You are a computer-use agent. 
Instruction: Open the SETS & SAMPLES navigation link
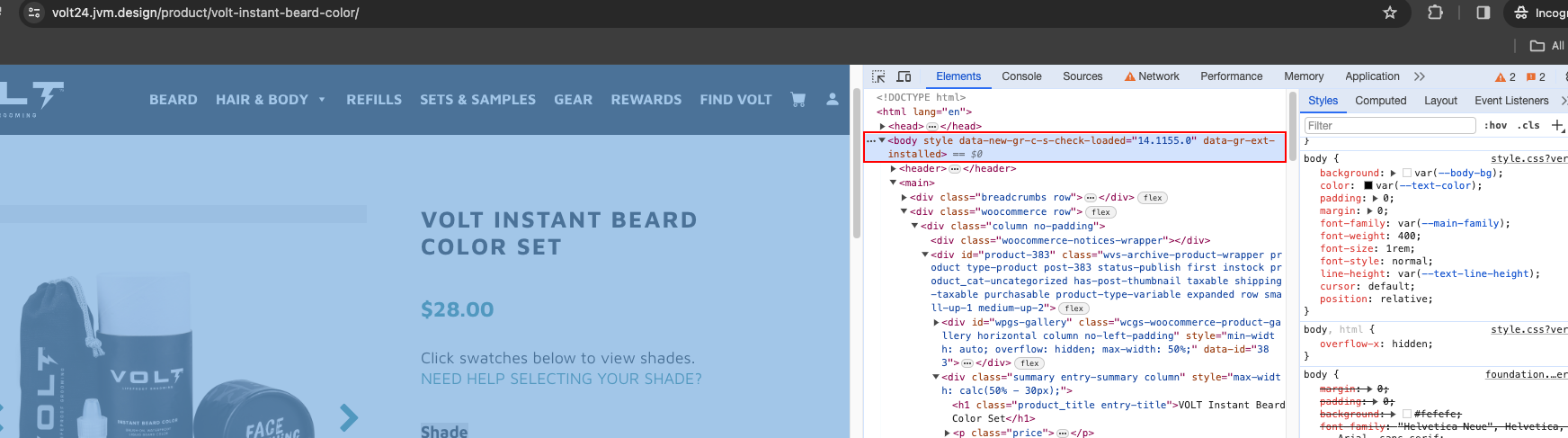(x=477, y=100)
